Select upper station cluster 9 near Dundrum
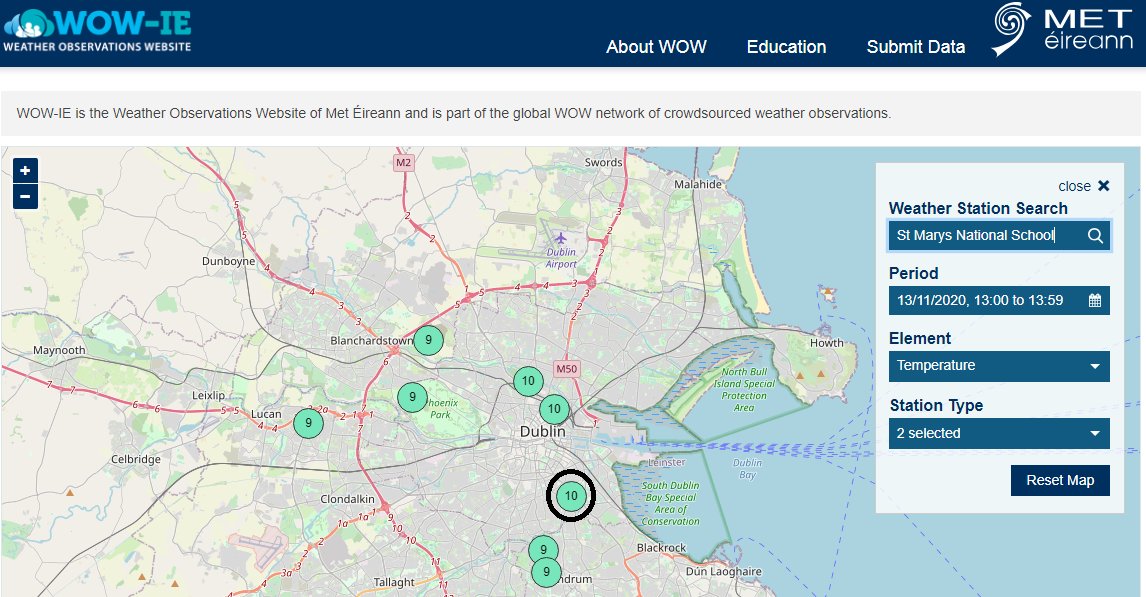Viewport: 1146px width, 597px height. click(x=543, y=550)
